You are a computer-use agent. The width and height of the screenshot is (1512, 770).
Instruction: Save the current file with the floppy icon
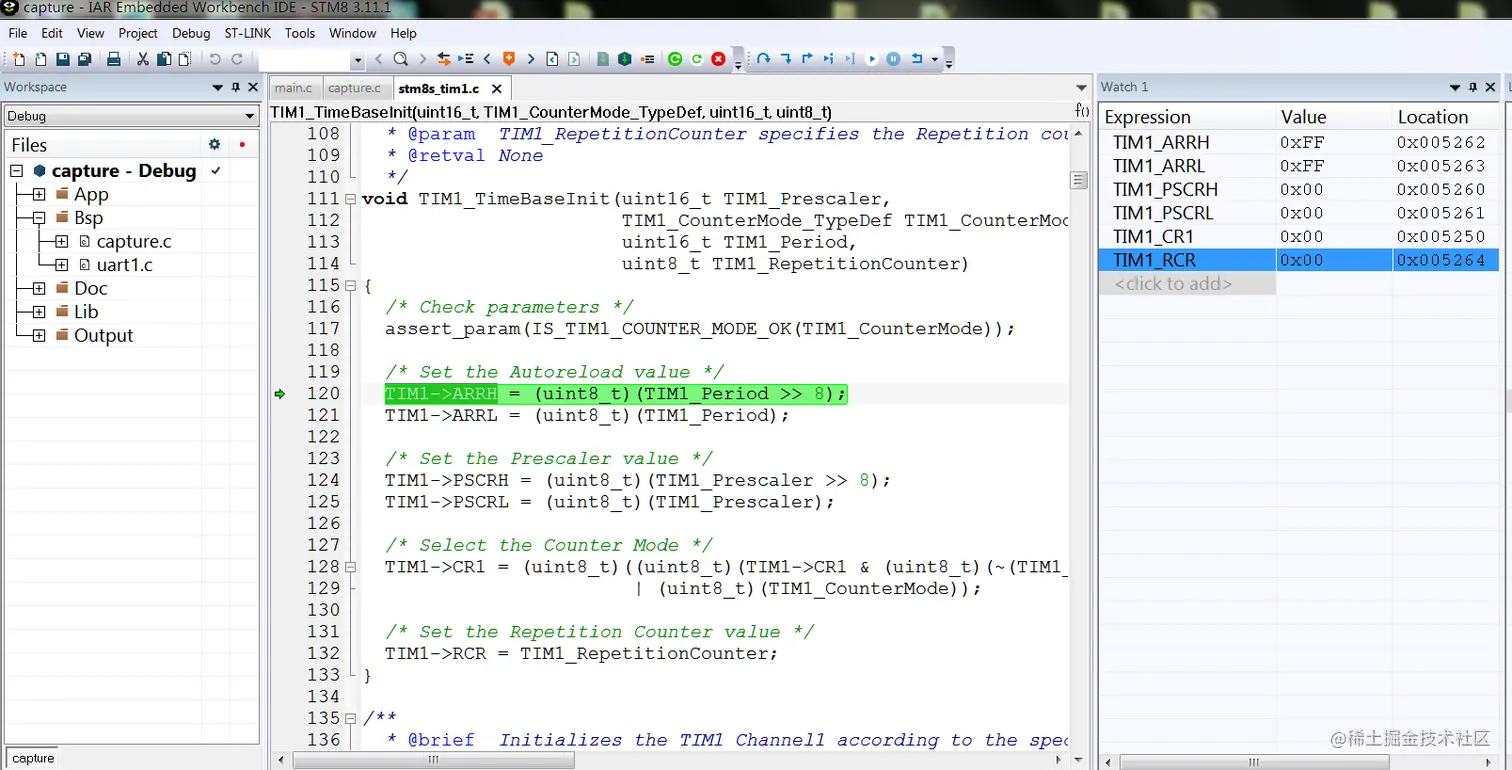(x=63, y=60)
